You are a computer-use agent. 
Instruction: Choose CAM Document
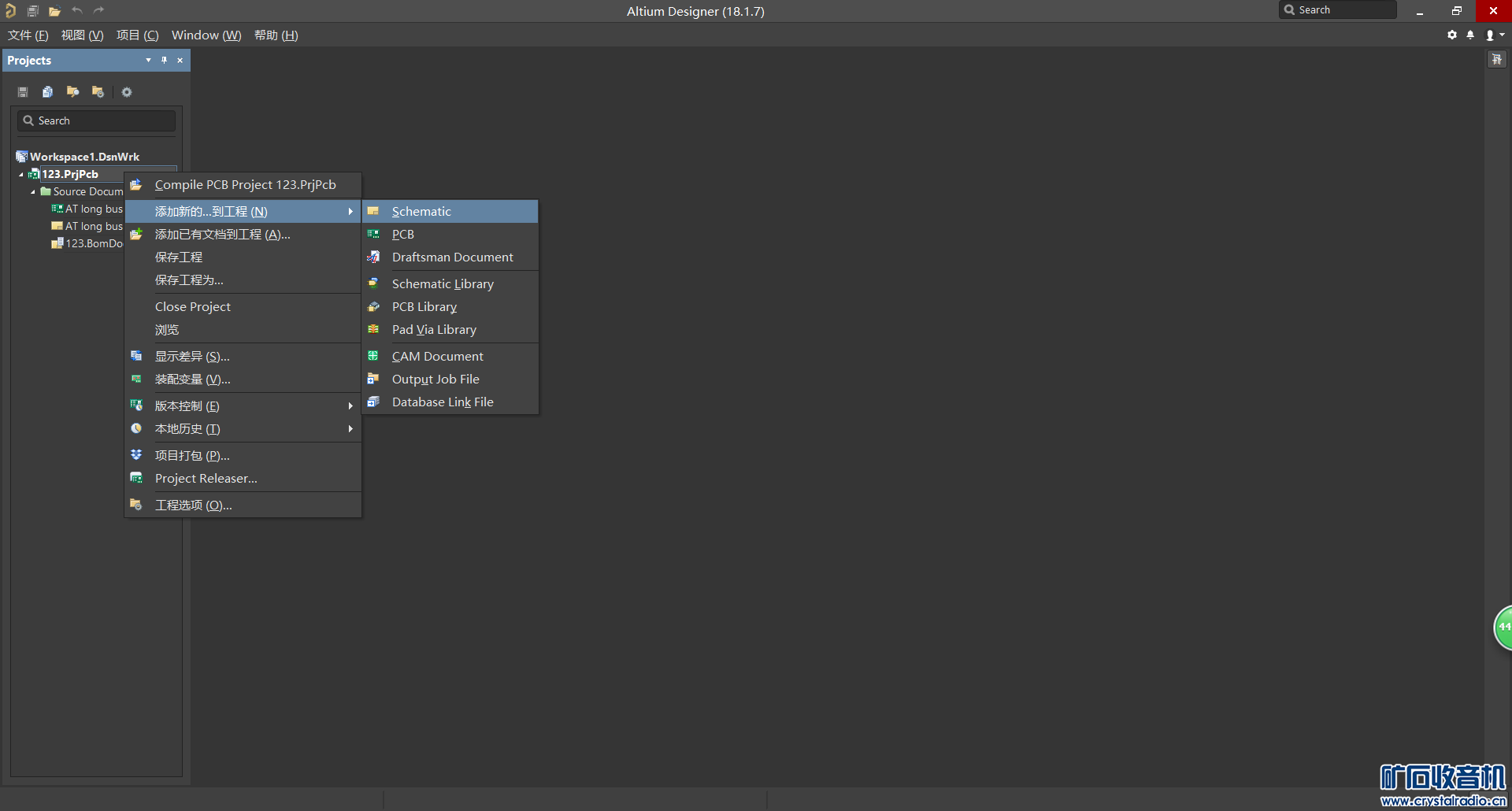tap(450, 356)
